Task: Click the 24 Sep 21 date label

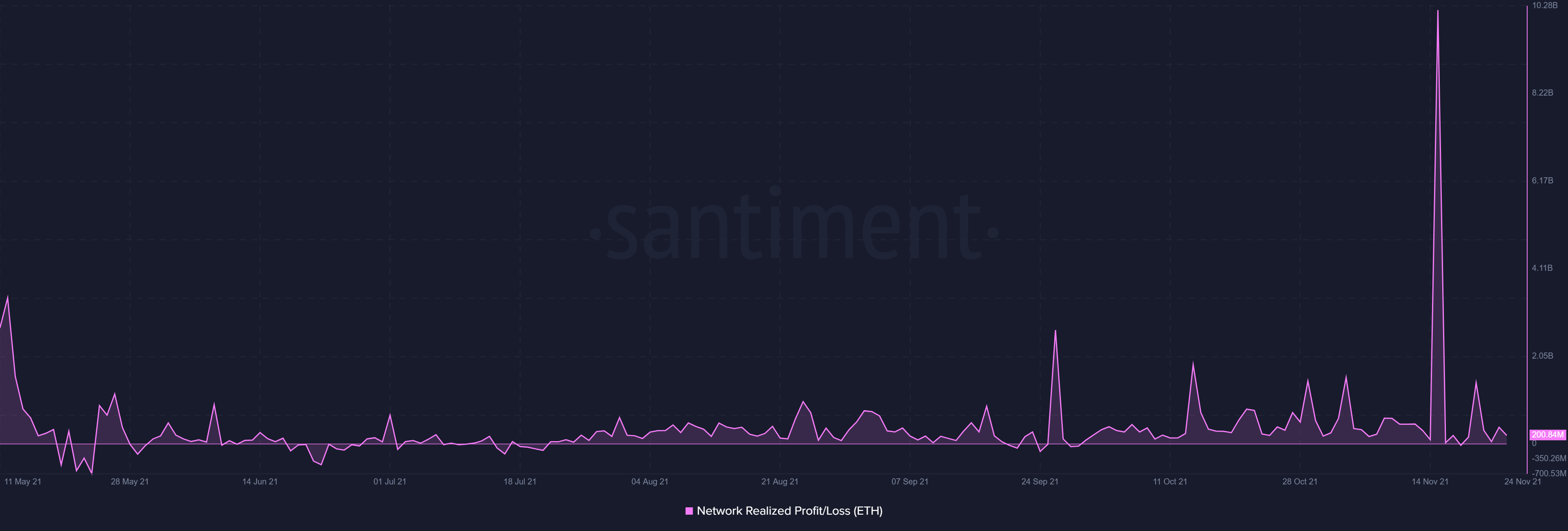Action: (1040, 482)
